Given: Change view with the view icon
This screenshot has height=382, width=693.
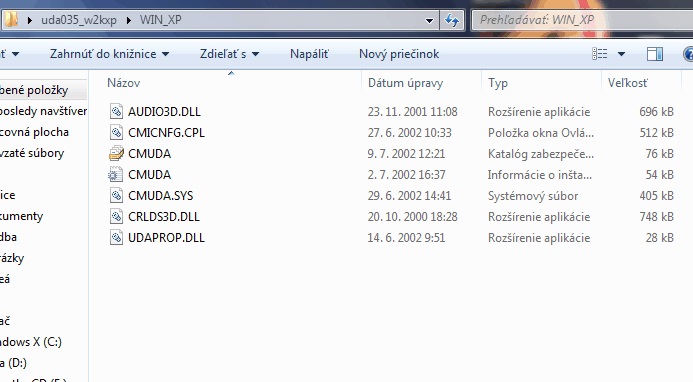Looking at the screenshot, I should [599, 54].
